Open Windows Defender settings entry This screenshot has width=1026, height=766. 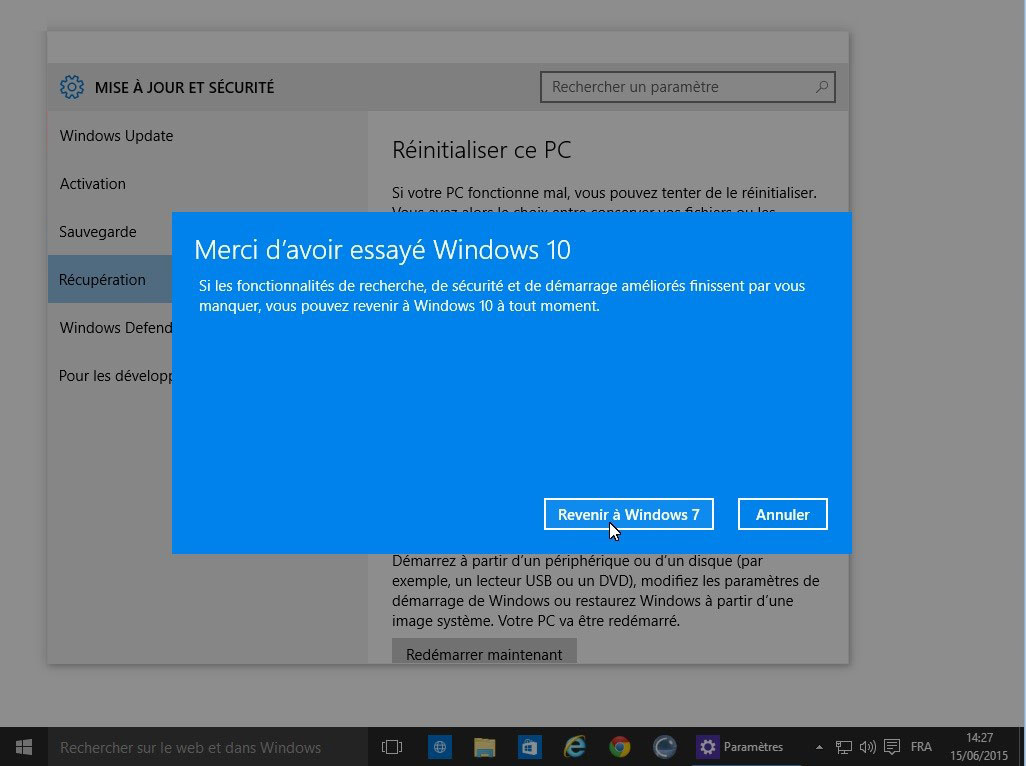[x=116, y=328]
